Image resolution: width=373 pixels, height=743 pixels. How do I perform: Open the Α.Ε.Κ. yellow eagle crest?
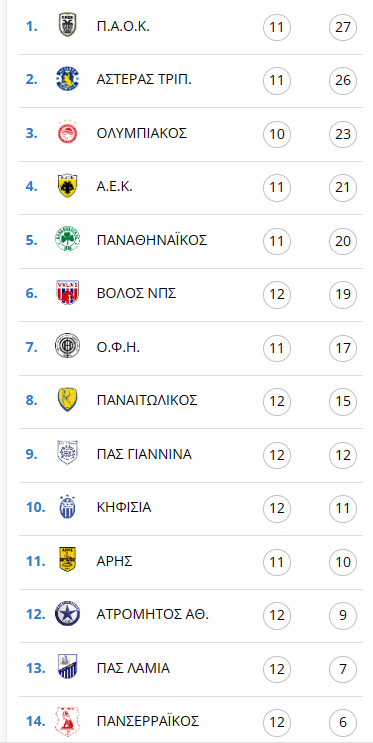67,186
